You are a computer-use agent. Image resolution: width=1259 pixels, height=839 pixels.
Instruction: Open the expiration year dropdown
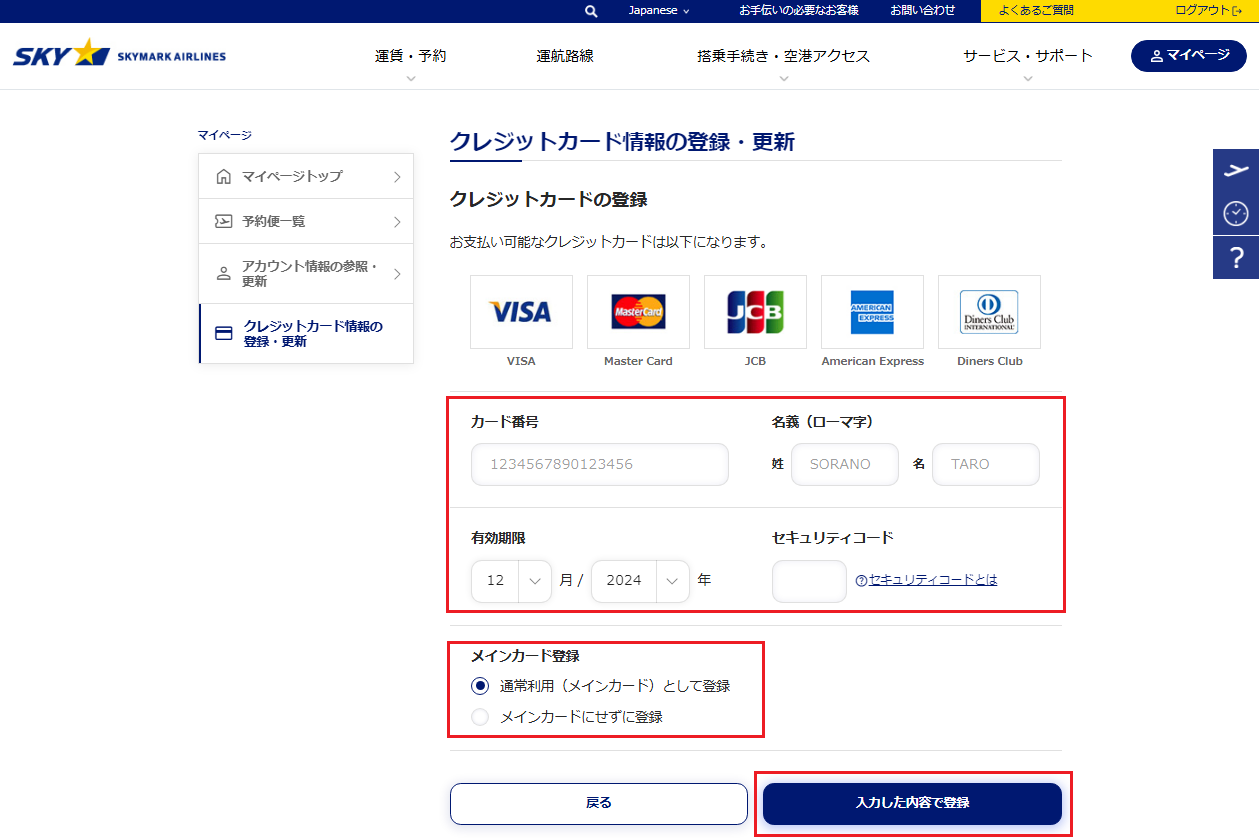point(640,581)
